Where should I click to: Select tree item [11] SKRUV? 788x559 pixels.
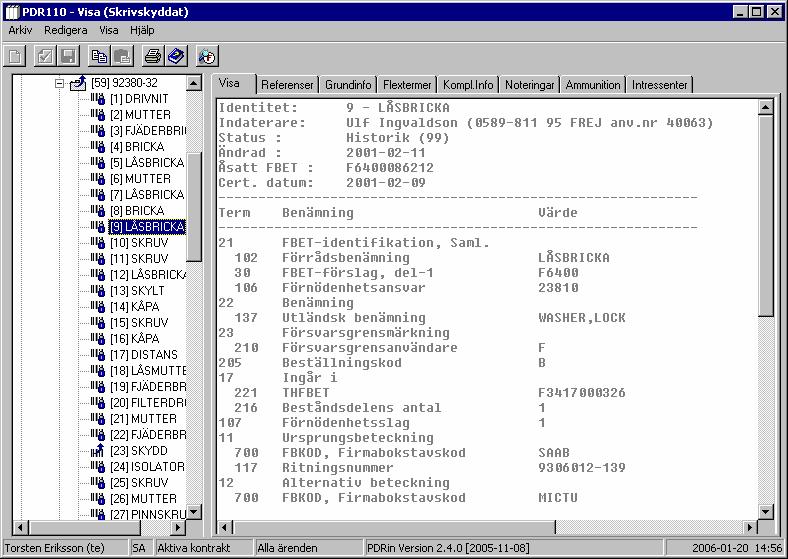click(x=139, y=259)
